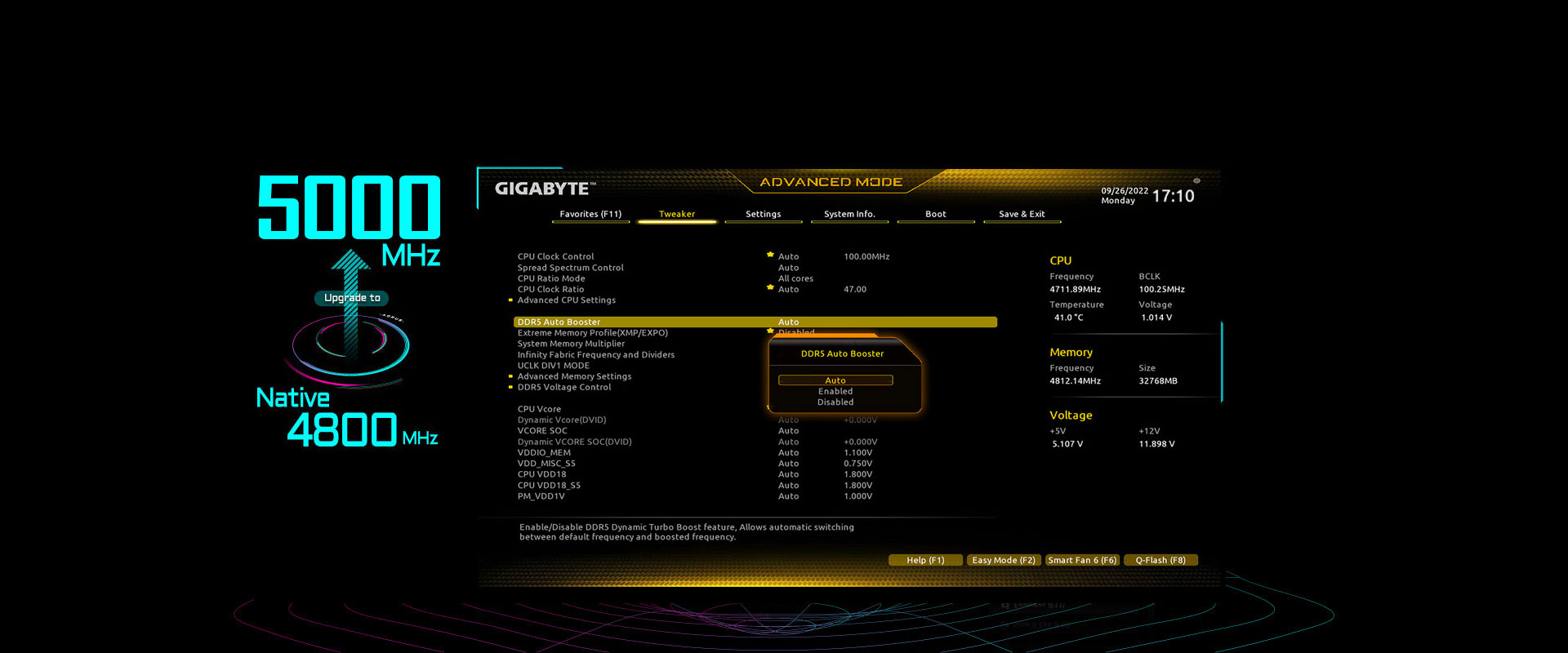The width and height of the screenshot is (1568, 653).
Task: Open the Dynamic VCORE SOC(DVID) Auto value
Action: tap(789, 442)
